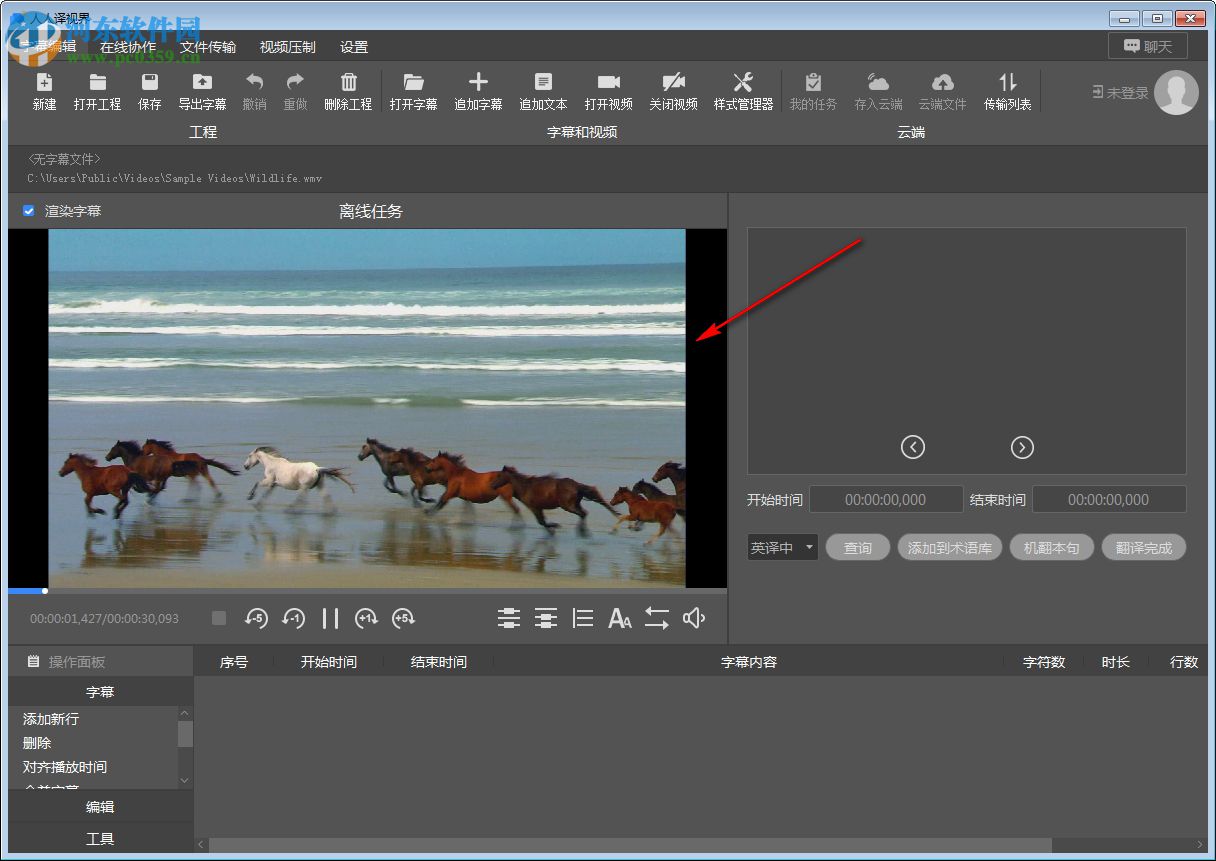This screenshot has height=861, width=1216.
Task: Uncheck the 渲染字幕 checkbox
Action: coord(29,211)
